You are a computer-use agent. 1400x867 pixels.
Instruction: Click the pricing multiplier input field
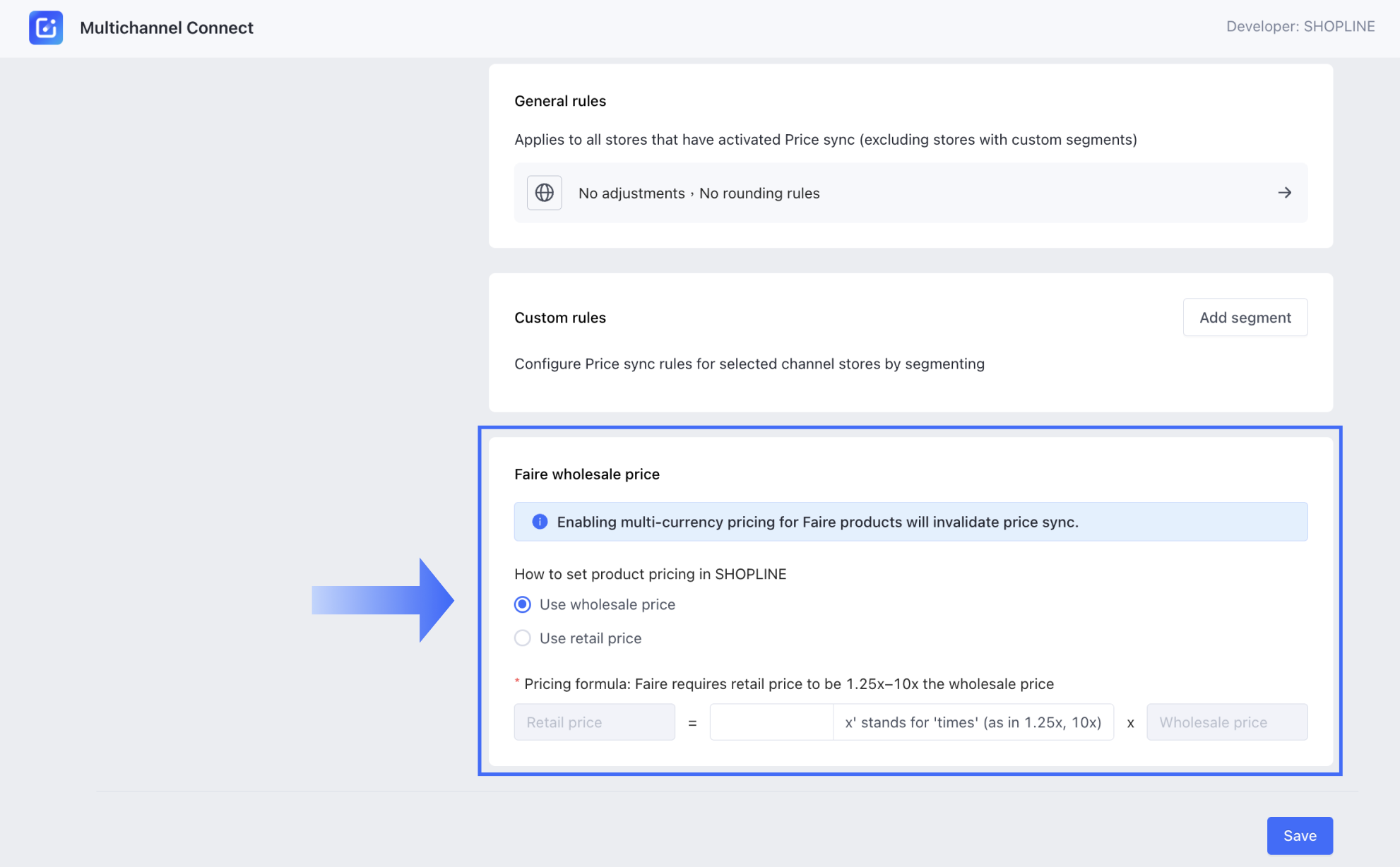point(771,722)
